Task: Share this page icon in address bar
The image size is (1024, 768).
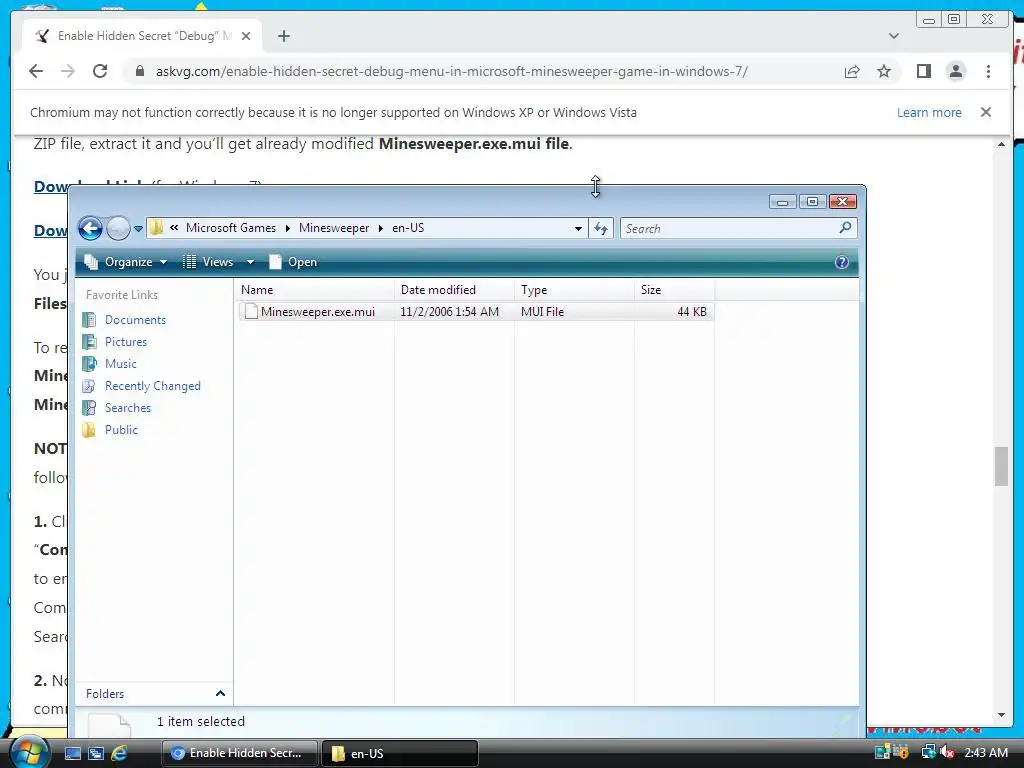Action: click(x=852, y=71)
